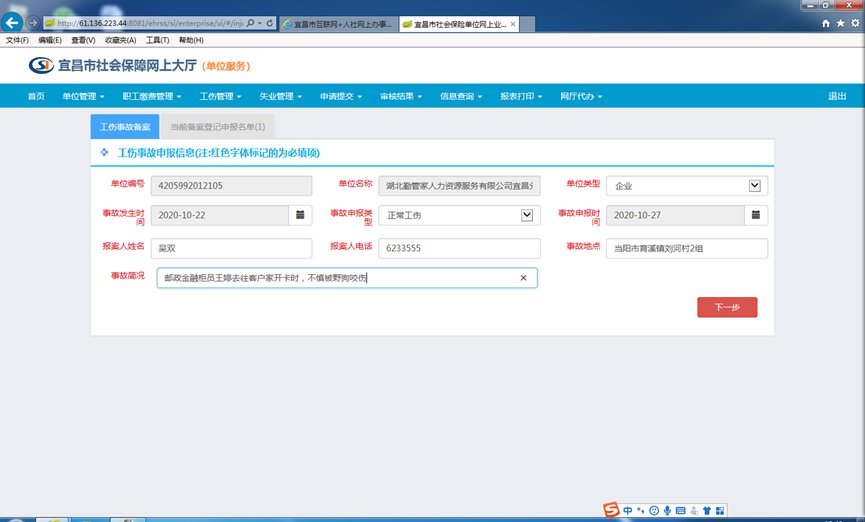
Task: Toggle Chinese/English input mode 中
Action: (x=628, y=510)
